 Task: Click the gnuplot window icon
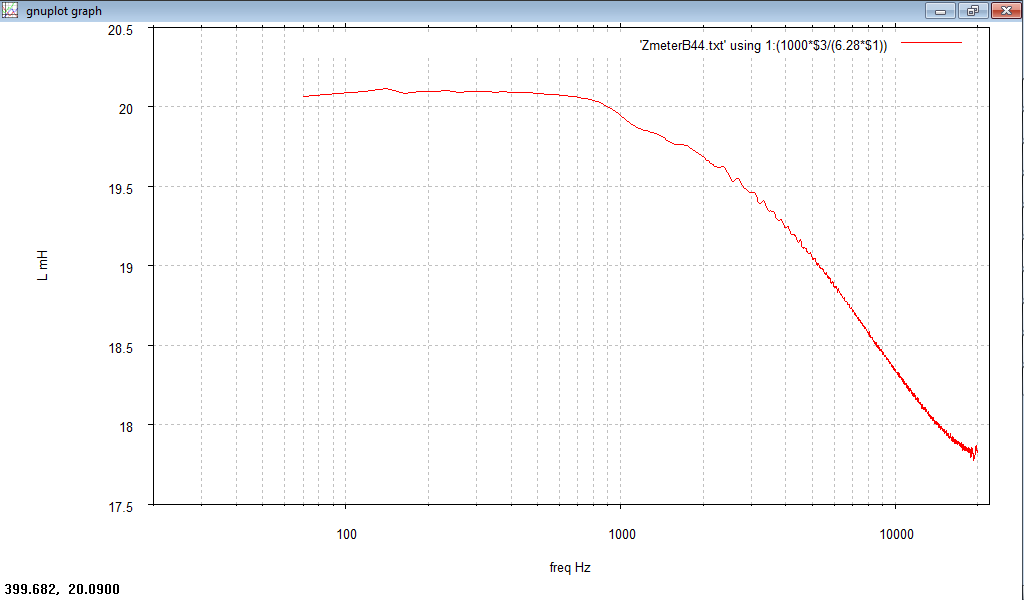click(10, 10)
